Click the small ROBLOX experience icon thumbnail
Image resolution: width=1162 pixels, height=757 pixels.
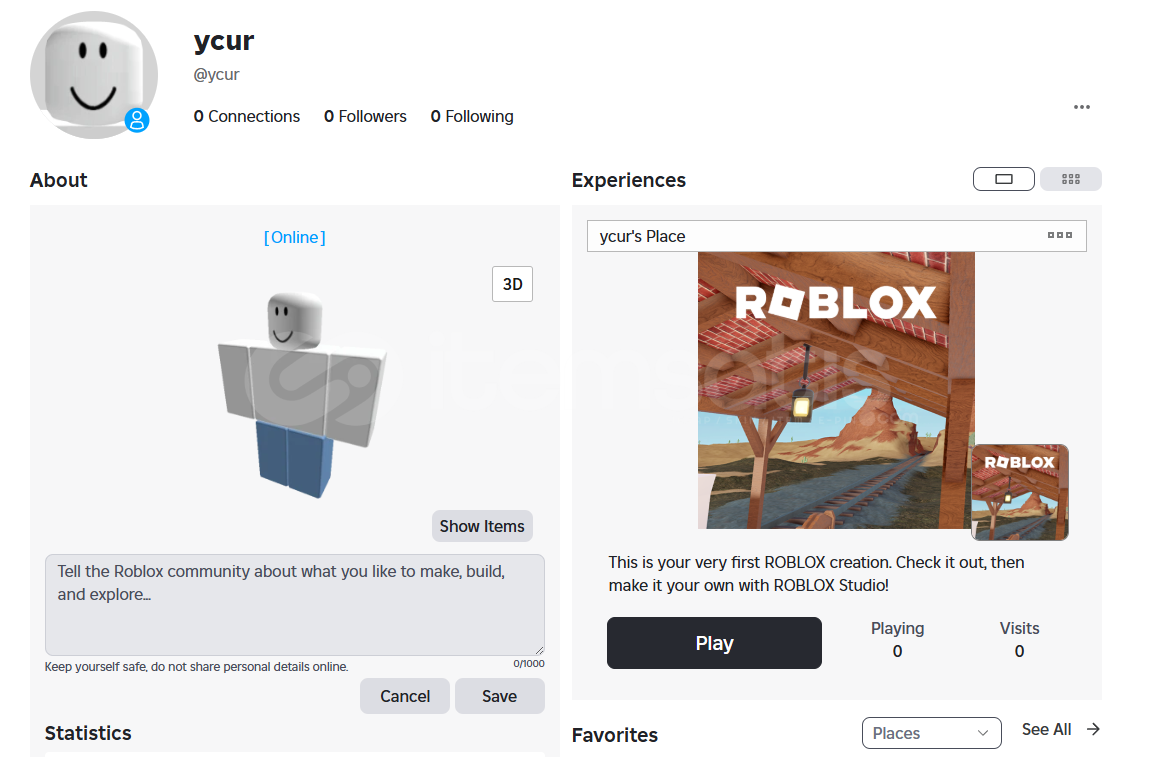coord(1019,492)
